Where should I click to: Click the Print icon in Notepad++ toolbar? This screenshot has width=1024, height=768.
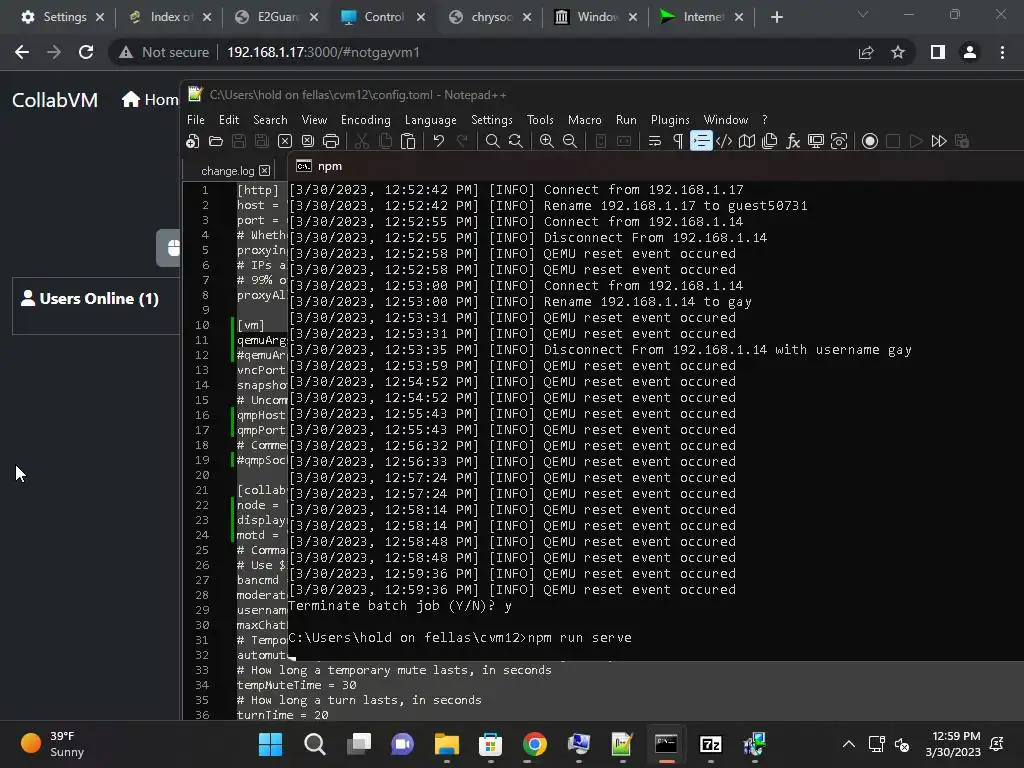point(331,141)
